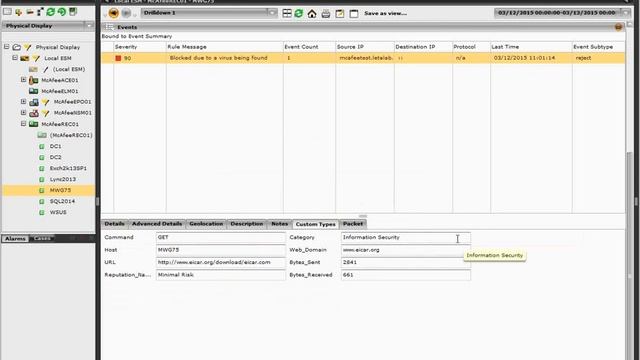
Task: Click the orange menu icon on Events panel header
Action: pyautogui.click(x=618, y=27)
